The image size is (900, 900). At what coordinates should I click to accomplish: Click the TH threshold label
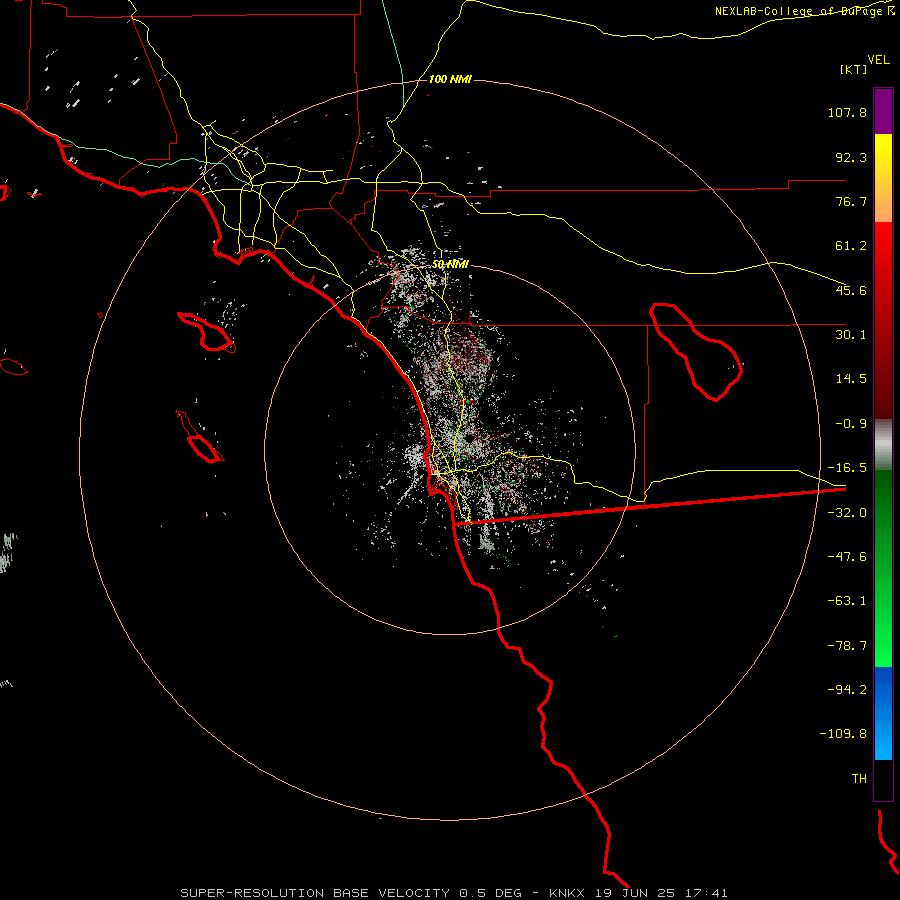[x=859, y=779]
